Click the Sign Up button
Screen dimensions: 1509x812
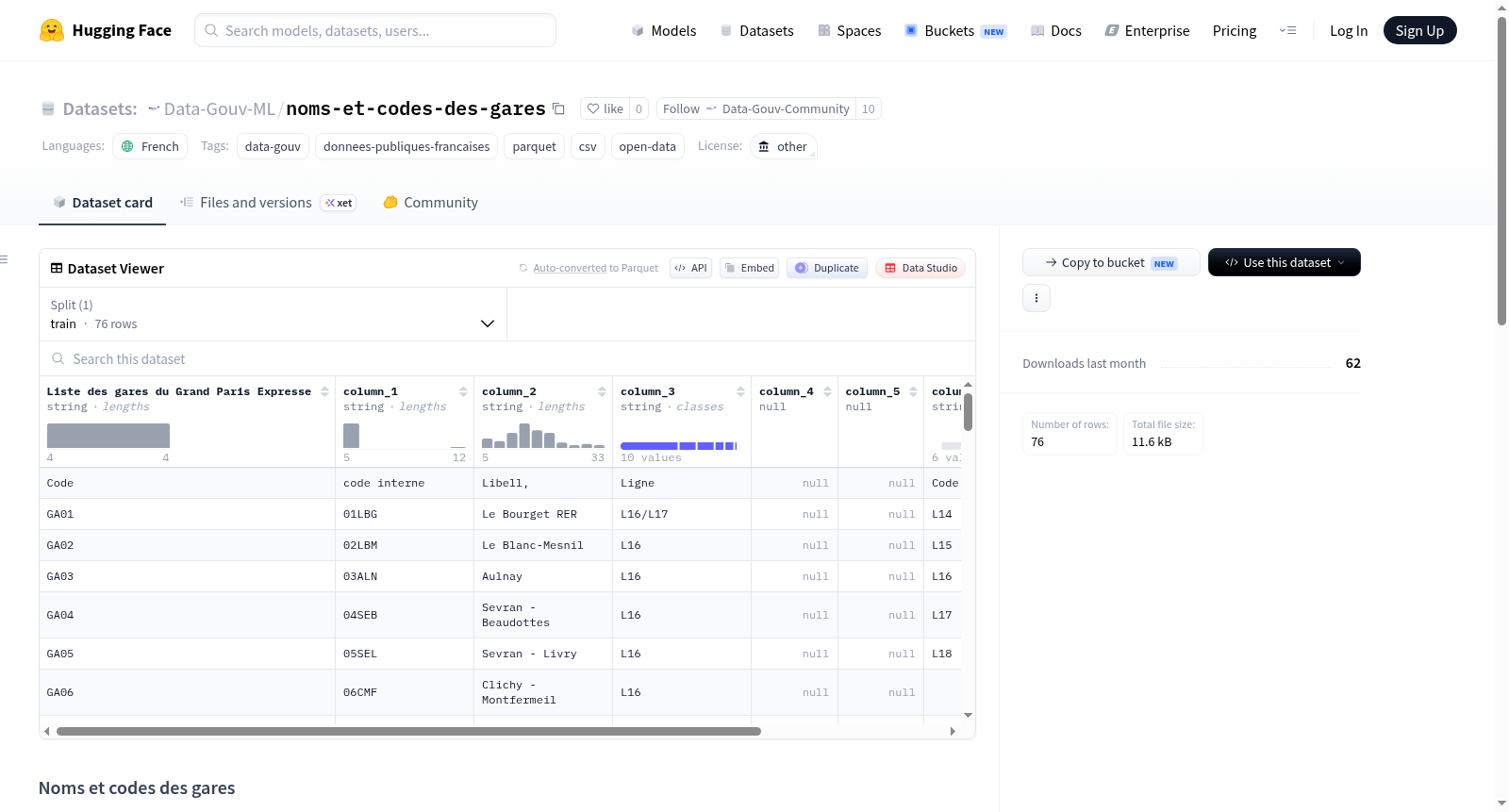[x=1419, y=30]
